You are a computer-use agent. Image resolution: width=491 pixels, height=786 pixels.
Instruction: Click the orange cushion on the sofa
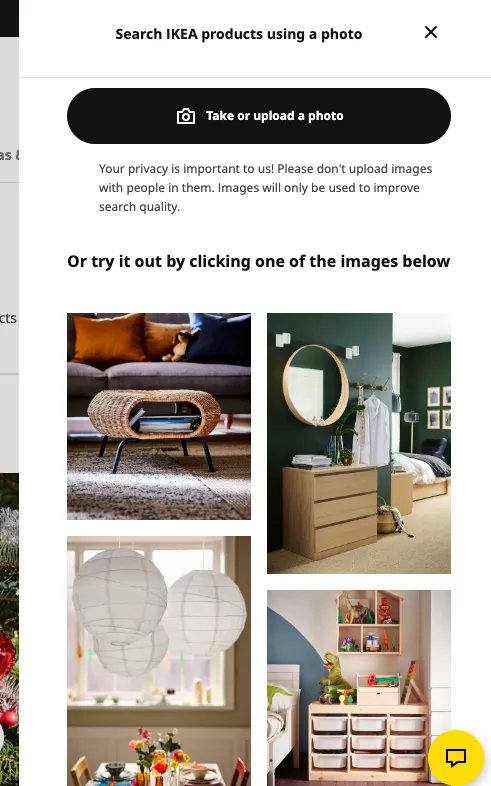pos(109,338)
